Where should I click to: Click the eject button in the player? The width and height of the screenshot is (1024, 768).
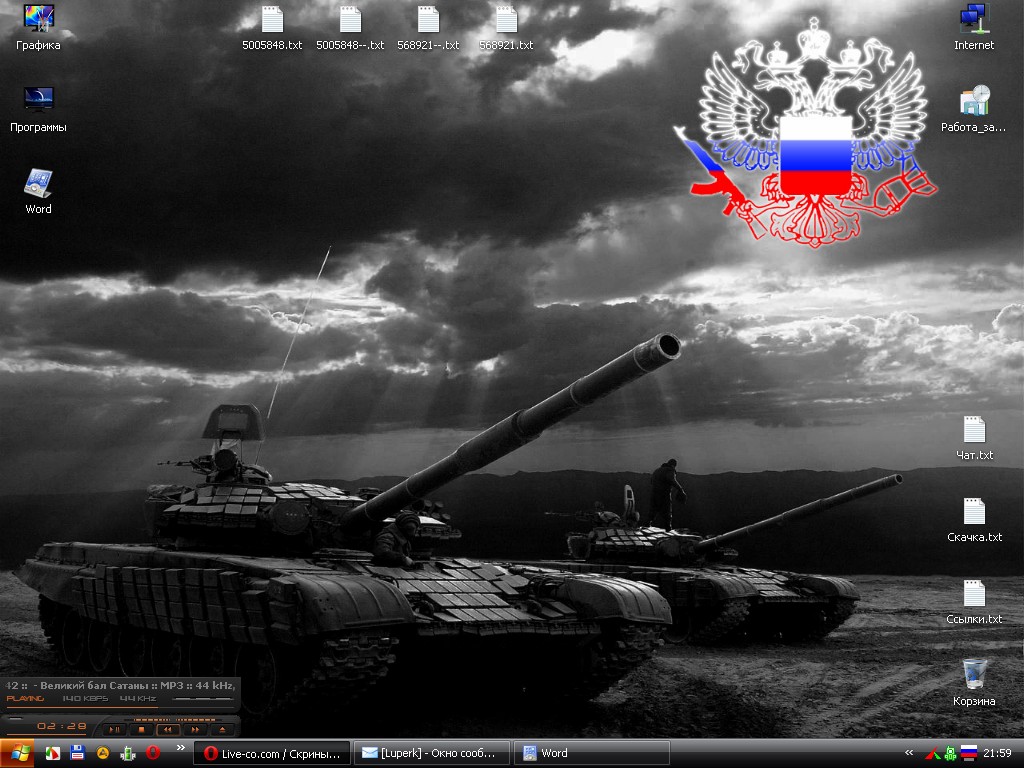pos(222,730)
